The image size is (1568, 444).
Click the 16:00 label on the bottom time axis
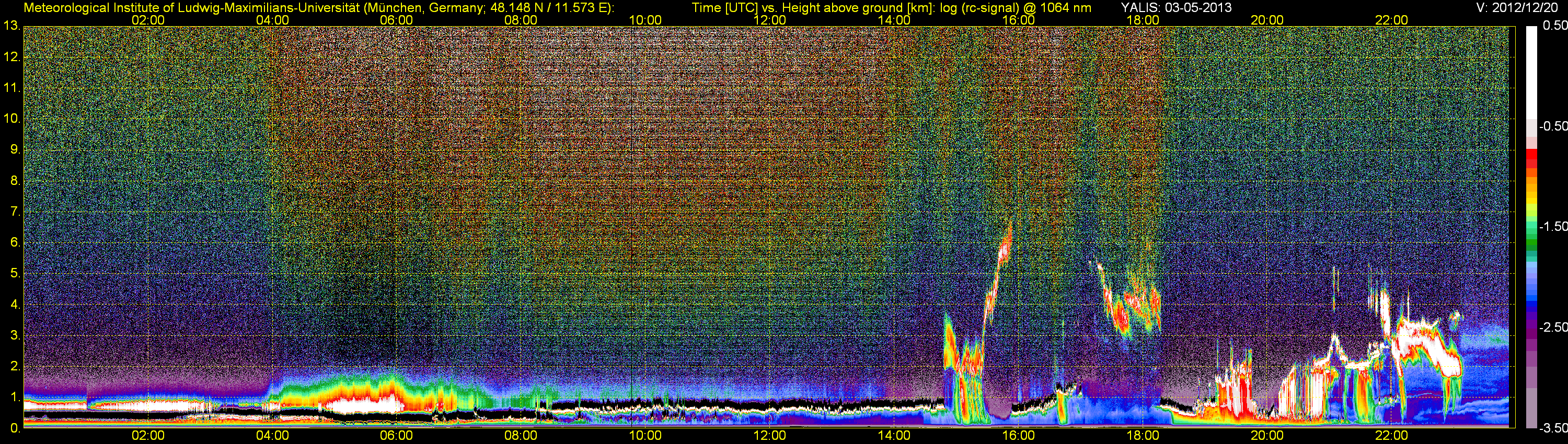coord(1018,436)
